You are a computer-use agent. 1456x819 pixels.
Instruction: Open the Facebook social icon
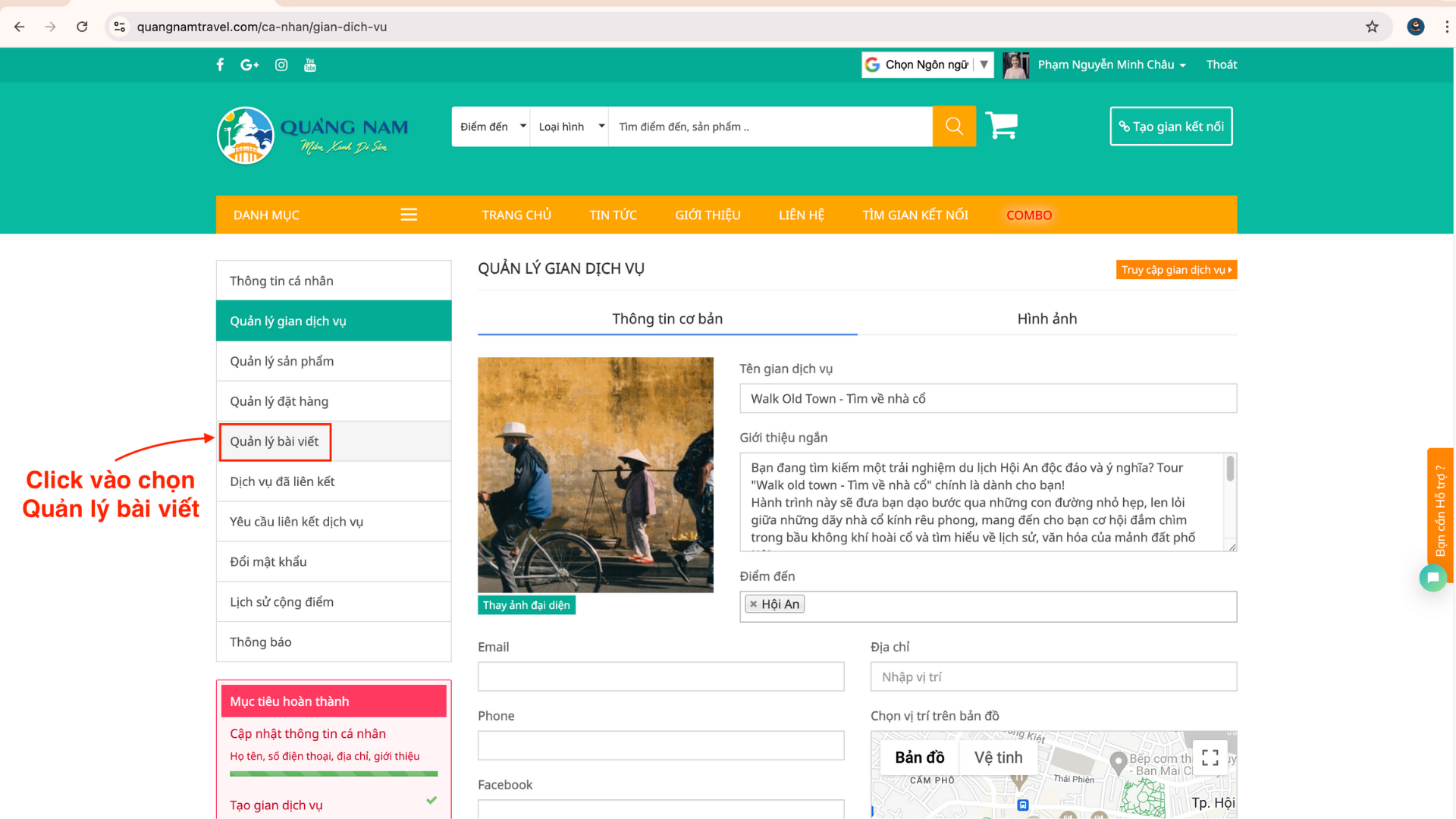(220, 64)
